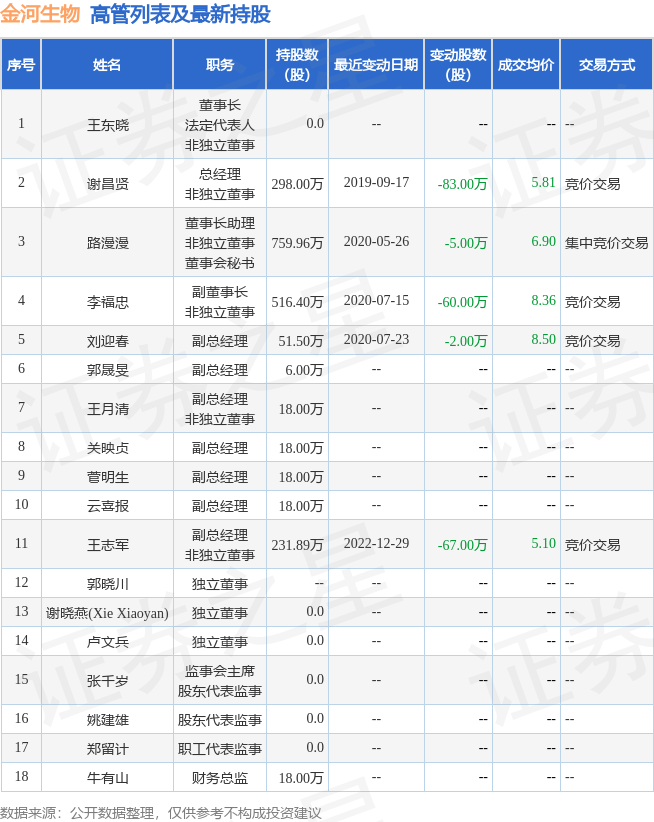Click the name 谢昌贤
Image resolution: width=654 pixels, height=822 pixels.
(x=107, y=183)
